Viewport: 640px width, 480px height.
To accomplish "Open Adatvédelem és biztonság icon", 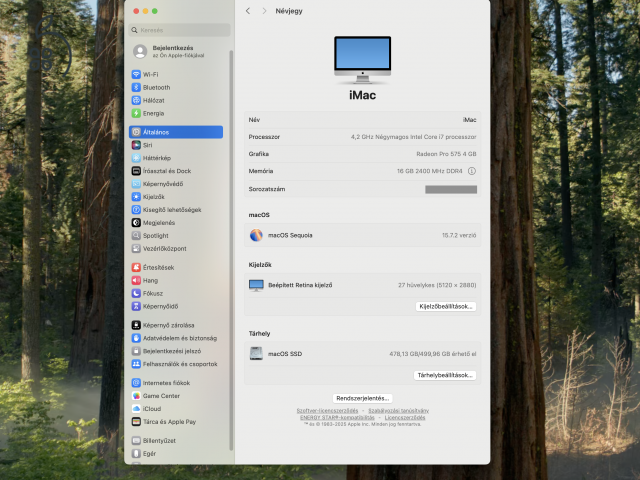I will 136,338.
